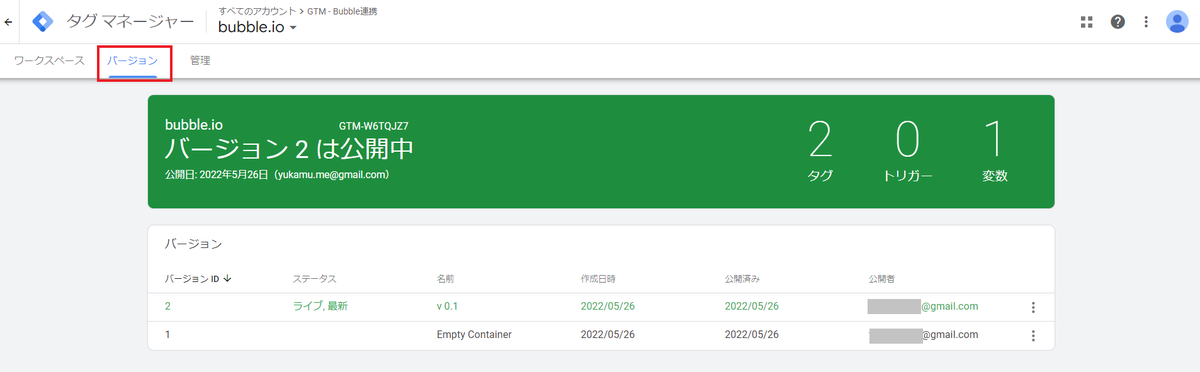The width and height of the screenshot is (1200, 372).
Task: Open the Google apps grid icon
Action: coord(1087,21)
